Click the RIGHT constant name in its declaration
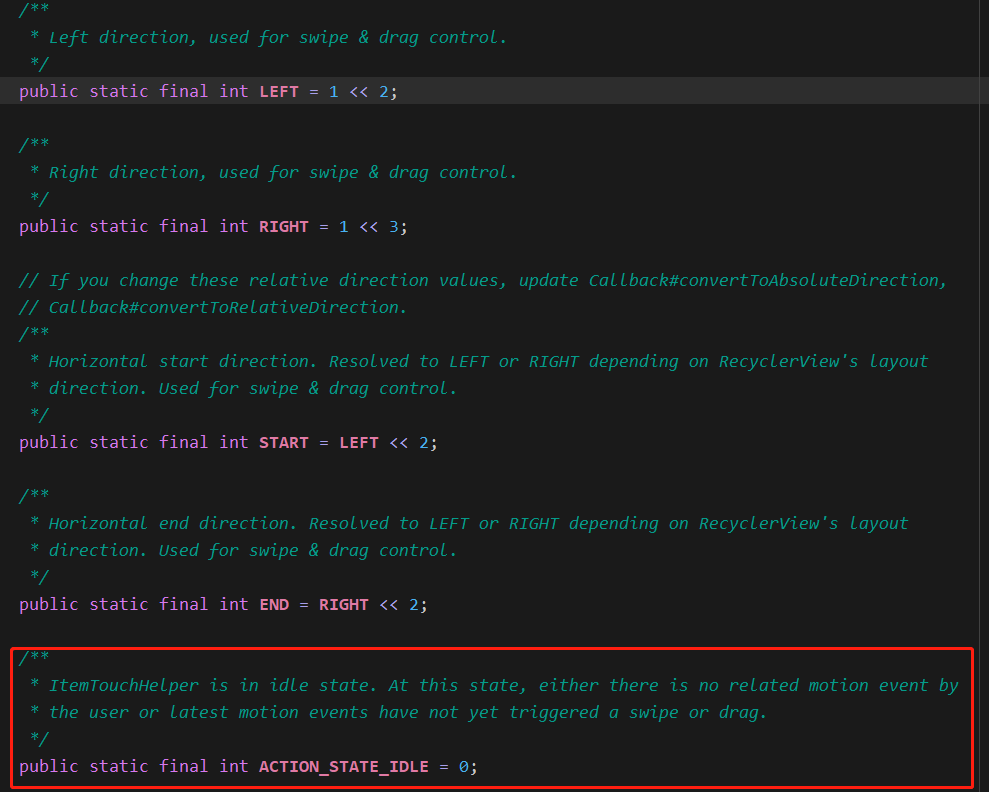 coord(284,226)
